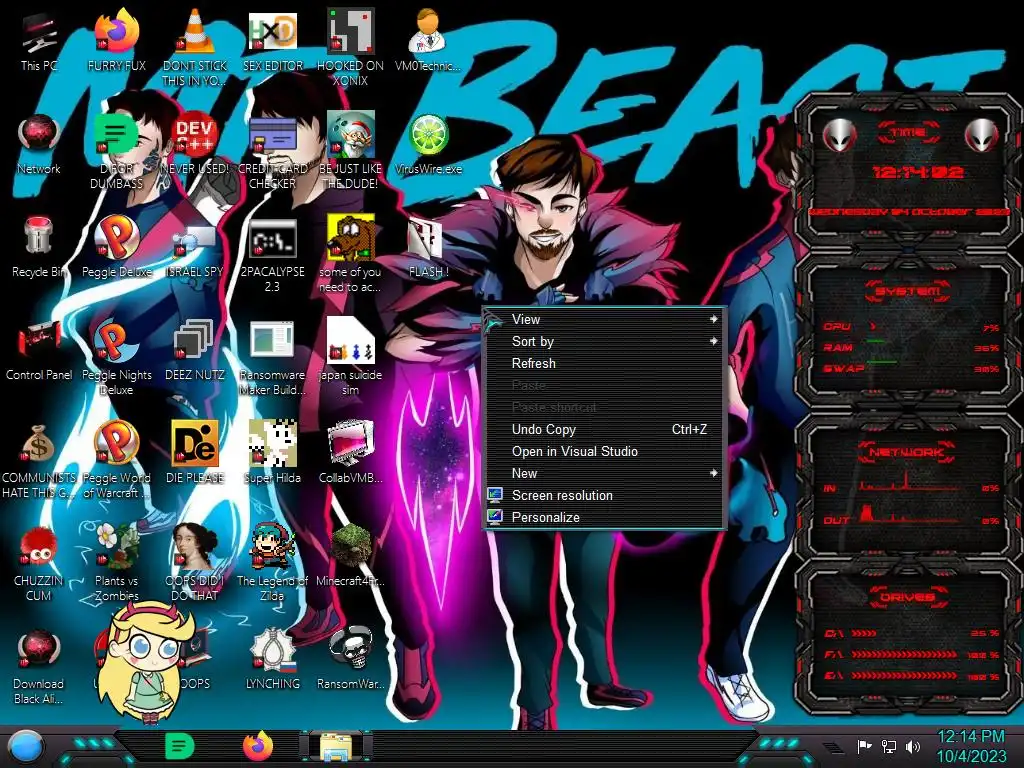The width and height of the screenshot is (1024, 768).
Task: Open Action Center flag tray icon
Action: tap(864, 746)
